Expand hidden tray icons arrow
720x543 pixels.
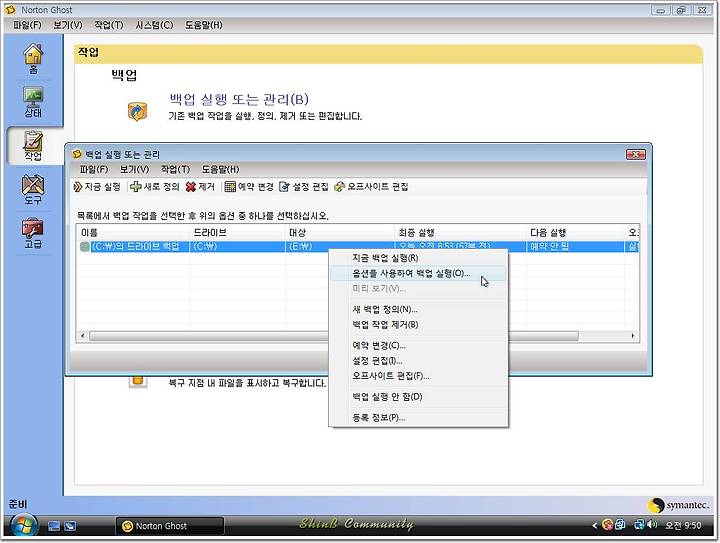pyautogui.click(x=595, y=525)
